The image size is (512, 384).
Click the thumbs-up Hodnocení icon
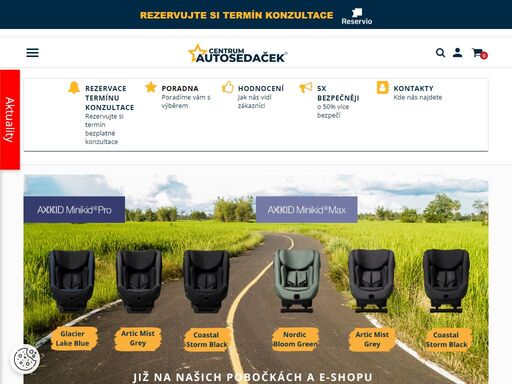click(228, 87)
